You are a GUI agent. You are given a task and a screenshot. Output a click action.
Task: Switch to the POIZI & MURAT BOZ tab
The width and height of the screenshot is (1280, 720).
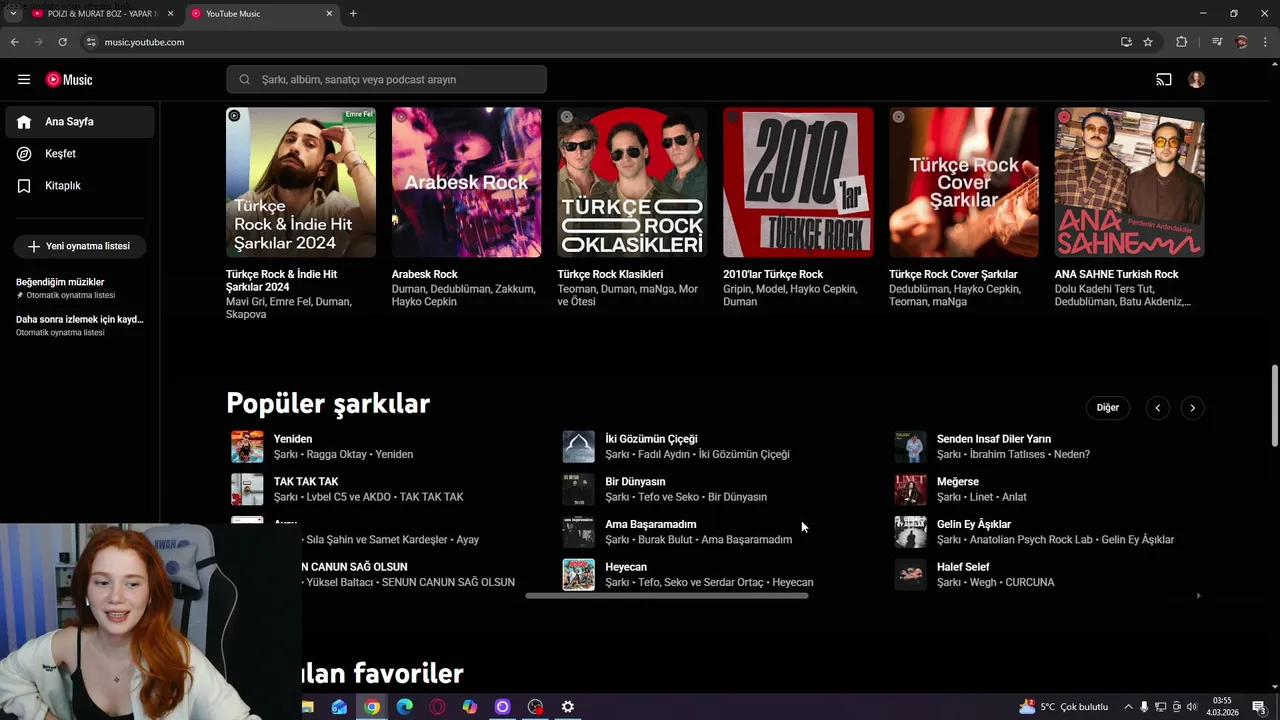[100, 14]
